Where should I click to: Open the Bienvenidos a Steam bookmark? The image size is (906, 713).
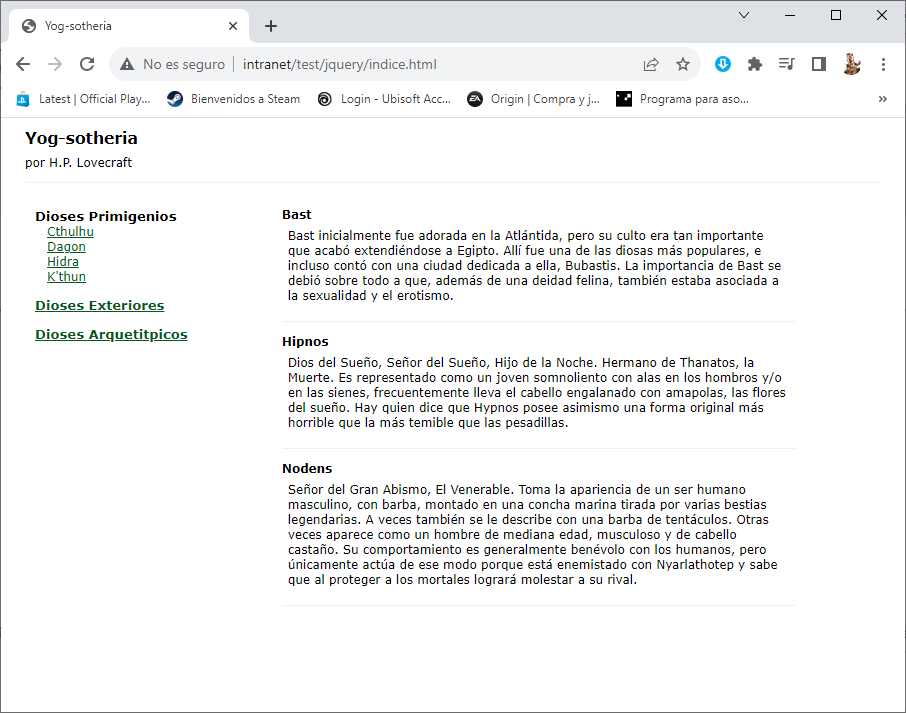click(x=234, y=99)
